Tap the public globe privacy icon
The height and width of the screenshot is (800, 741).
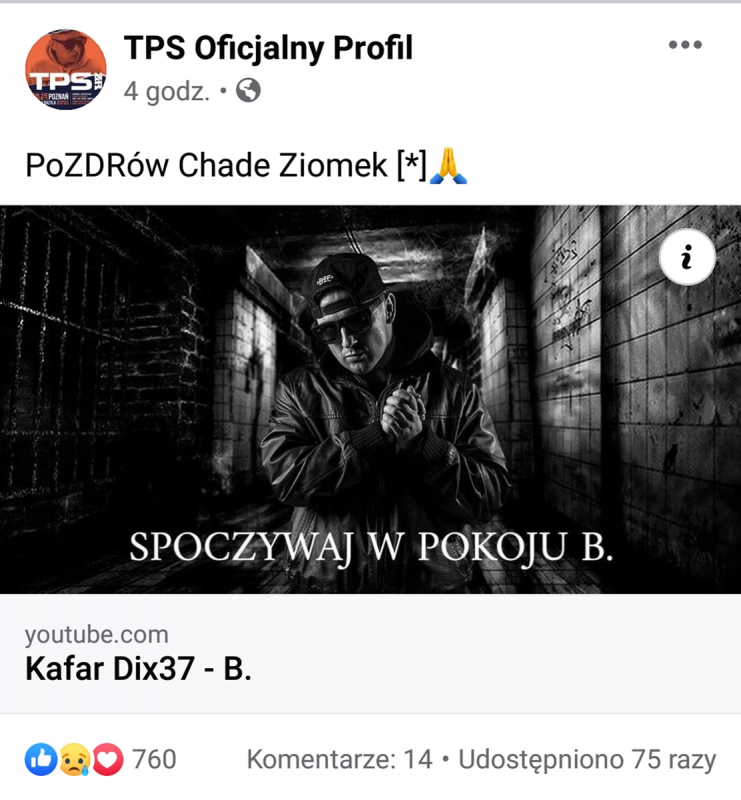click(x=248, y=90)
